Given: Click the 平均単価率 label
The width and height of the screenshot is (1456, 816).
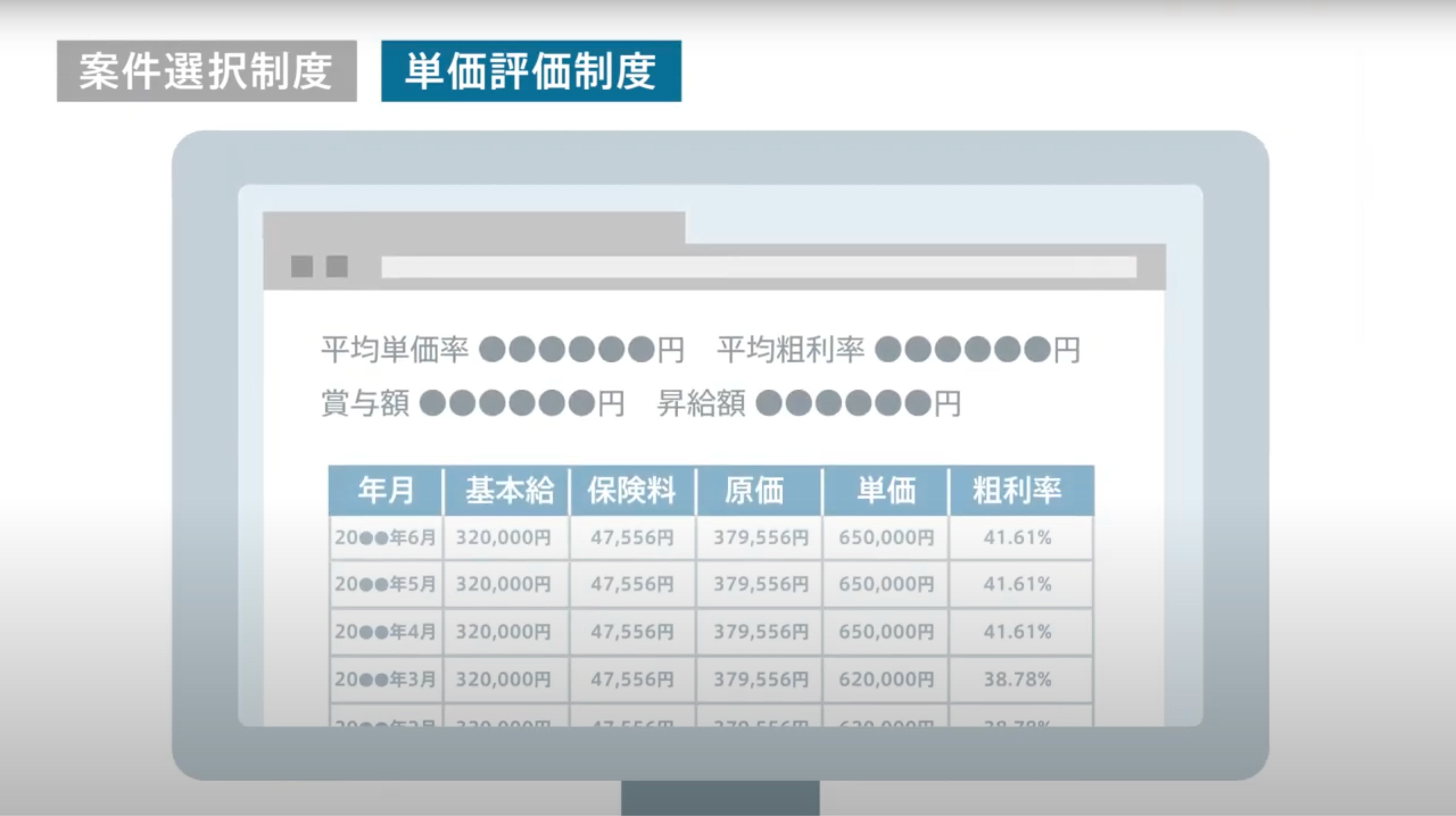Looking at the screenshot, I should click(395, 350).
